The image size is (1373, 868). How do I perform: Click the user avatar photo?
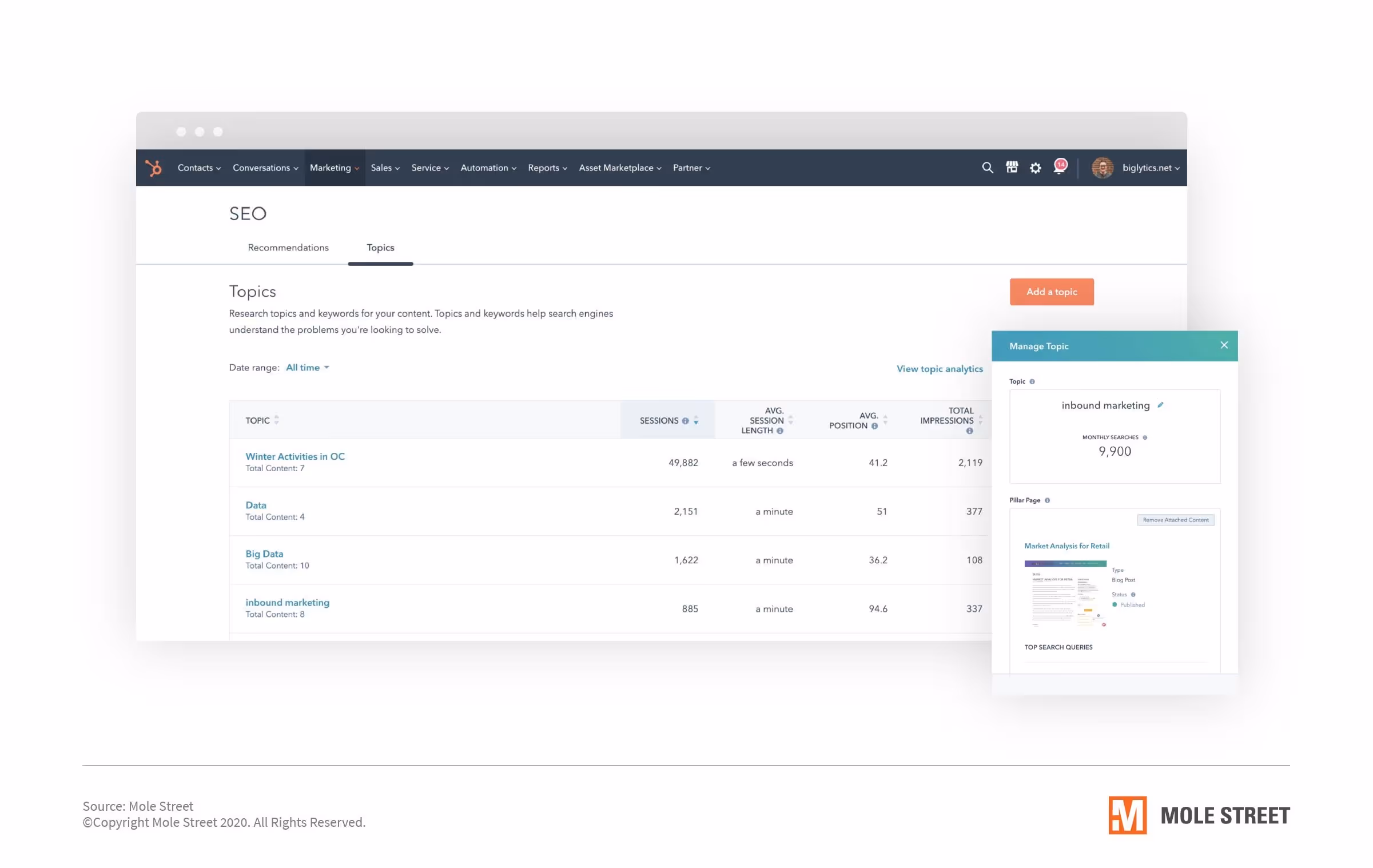coord(1103,168)
